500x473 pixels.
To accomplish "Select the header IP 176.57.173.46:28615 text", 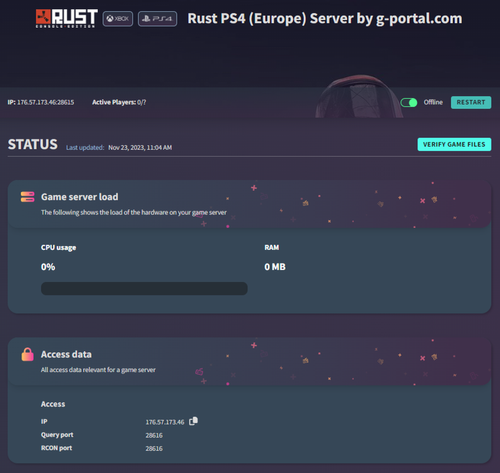I will pyautogui.click(x=41, y=102).
